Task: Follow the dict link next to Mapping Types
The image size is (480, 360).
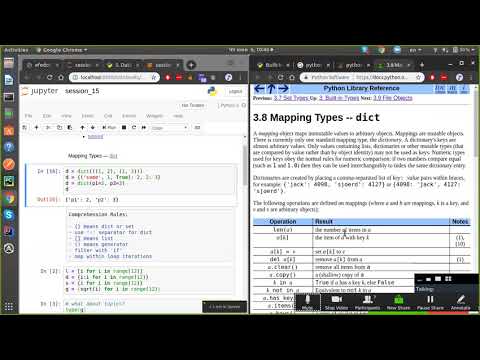Action: coord(113,156)
